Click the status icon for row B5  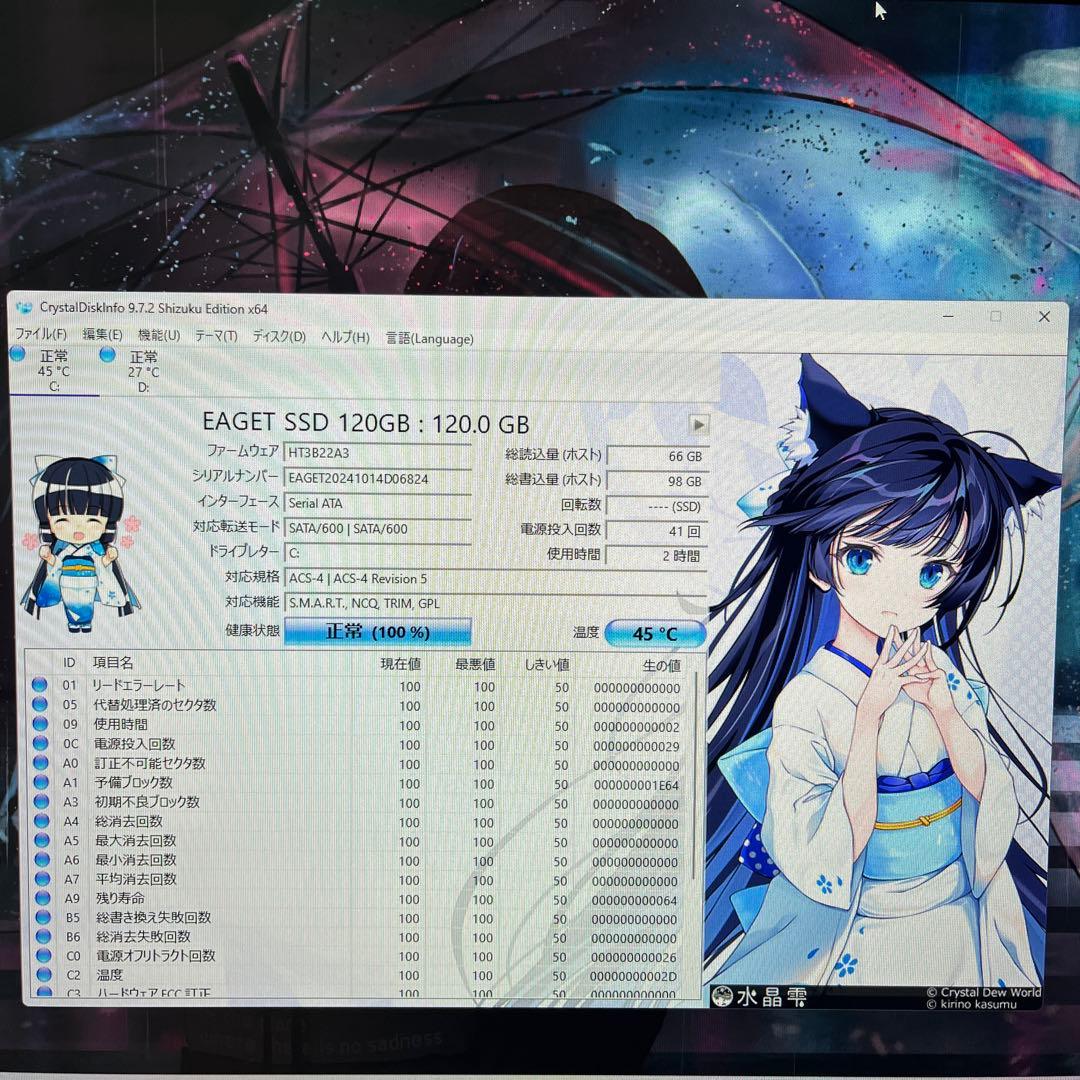pyautogui.click(x=43, y=917)
